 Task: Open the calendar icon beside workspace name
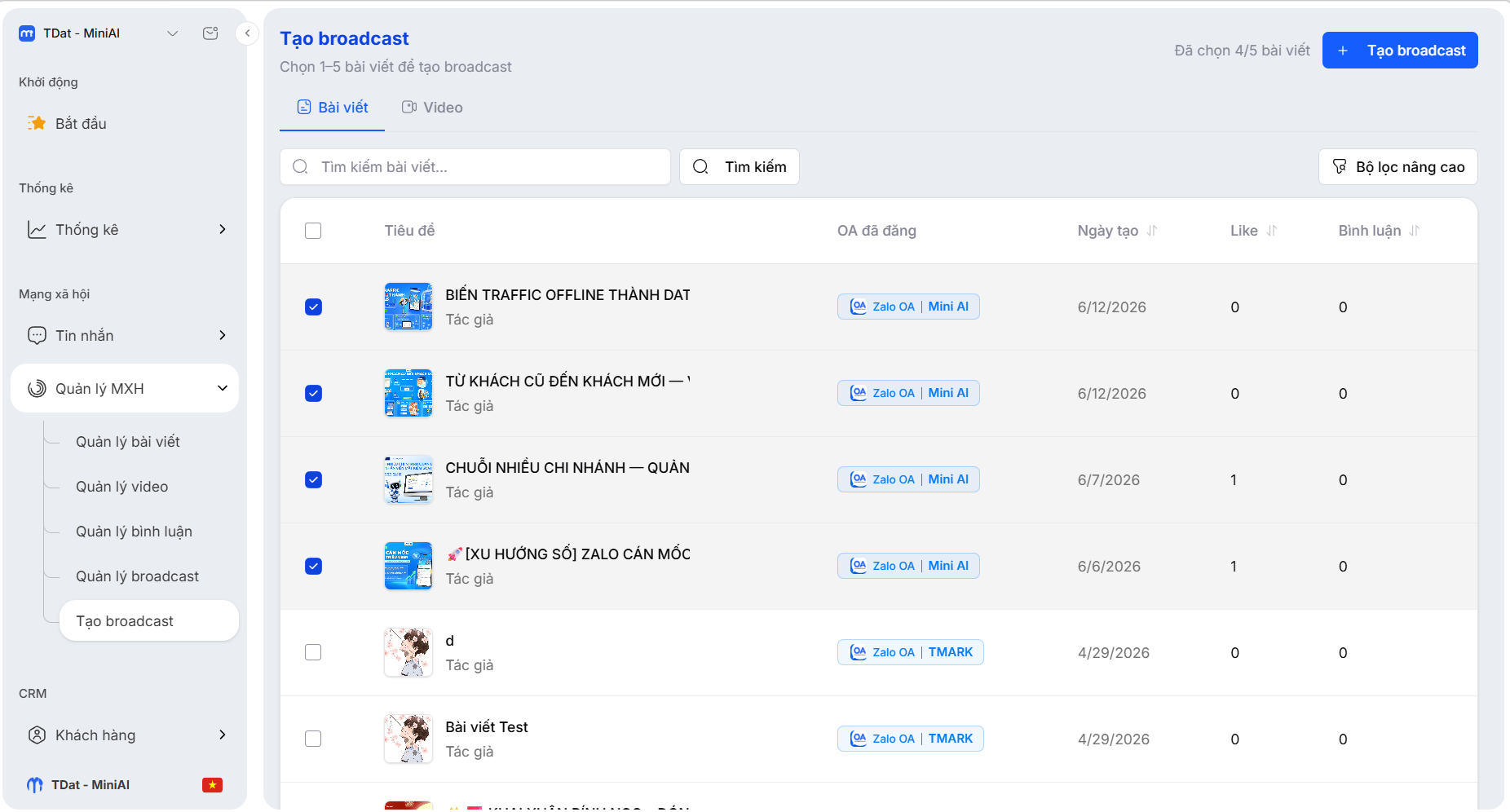210,33
